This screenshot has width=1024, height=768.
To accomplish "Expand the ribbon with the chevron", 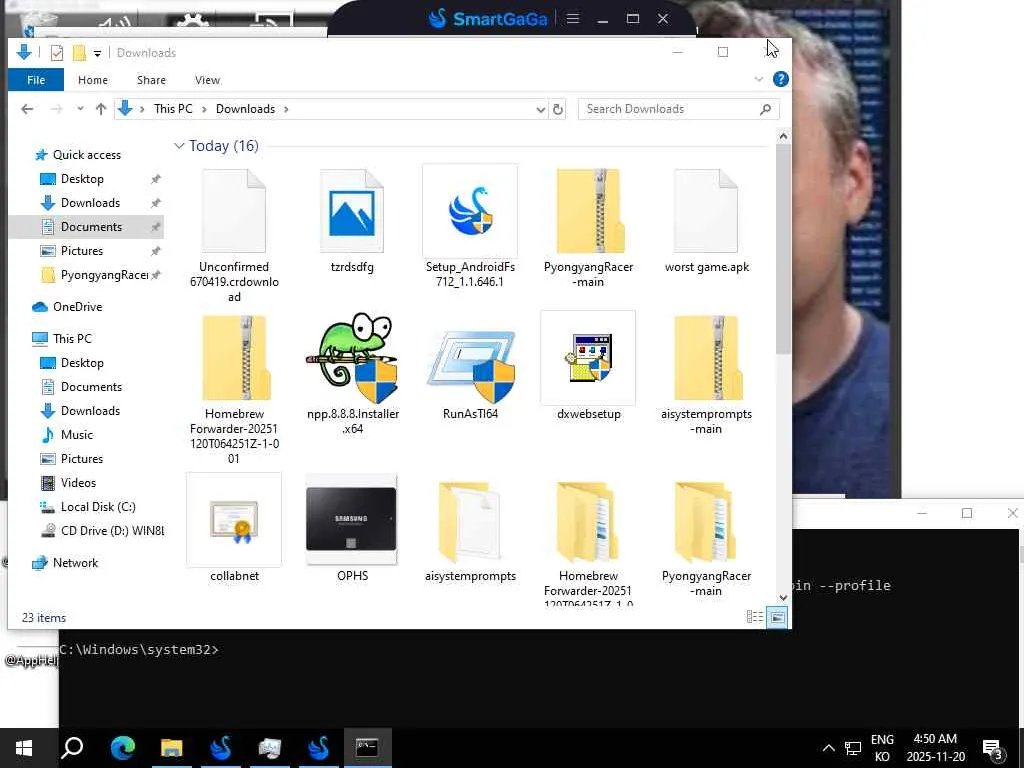I will click(758, 79).
